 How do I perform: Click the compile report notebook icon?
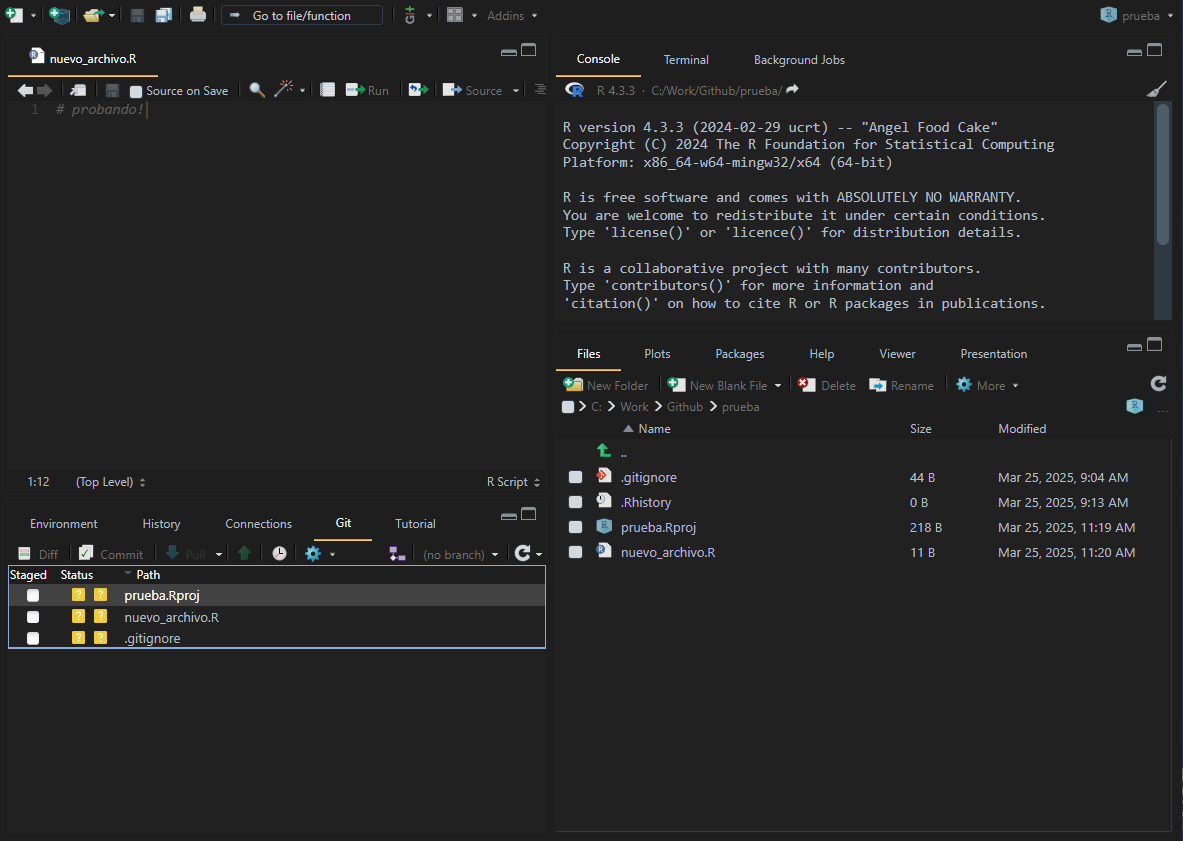point(327,91)
